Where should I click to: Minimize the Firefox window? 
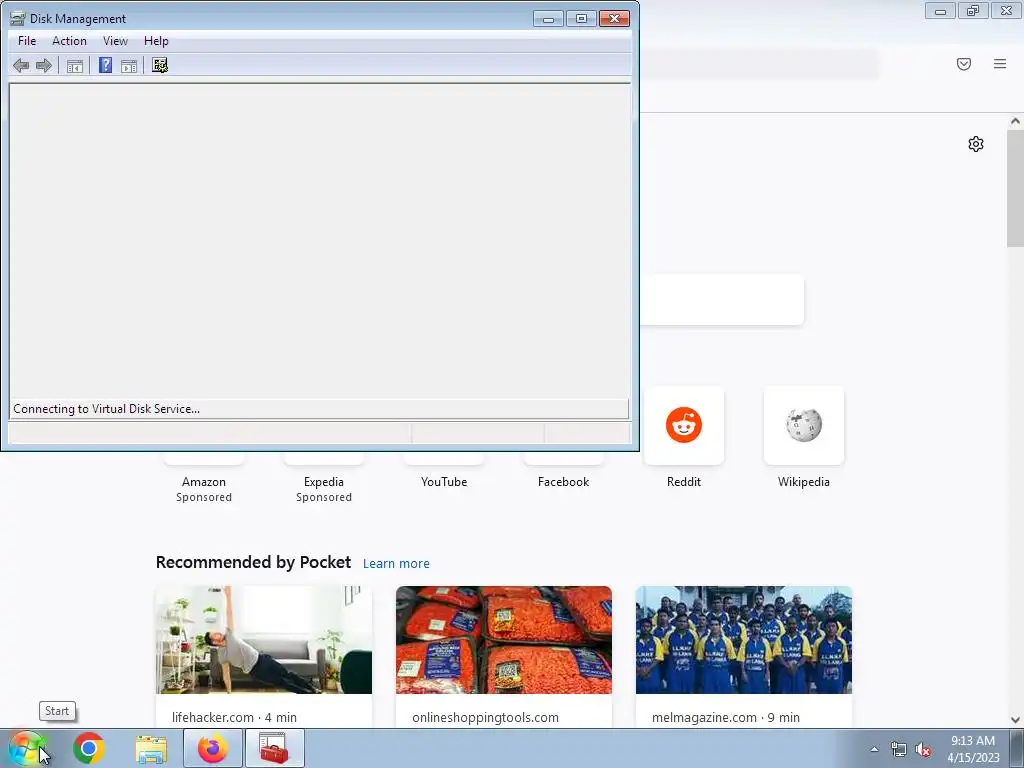pos(940,10)
